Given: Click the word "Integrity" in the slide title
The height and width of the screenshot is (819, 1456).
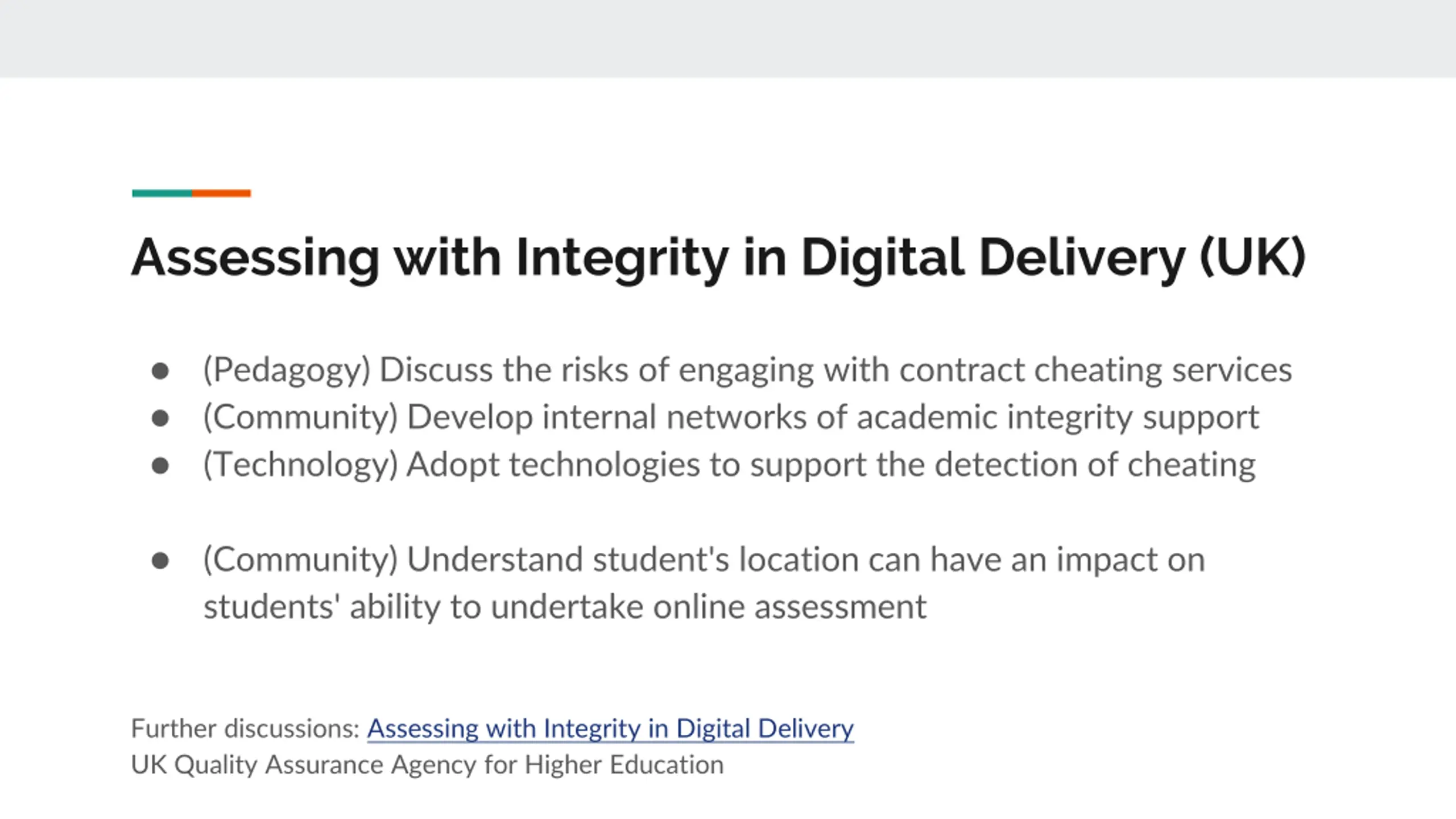Looking at the screenshot, I should [622, 257].
